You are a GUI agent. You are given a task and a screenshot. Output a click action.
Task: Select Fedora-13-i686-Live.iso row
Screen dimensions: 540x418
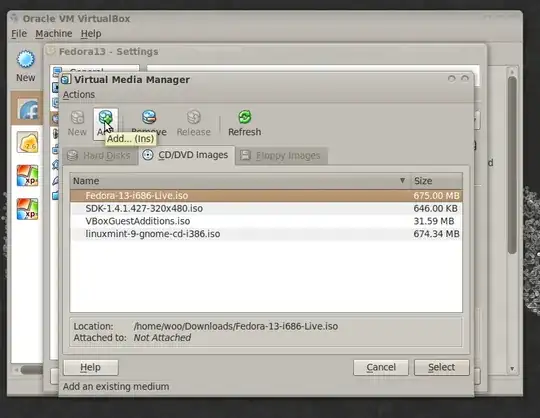pyautogui.click(x=266, y=196)
